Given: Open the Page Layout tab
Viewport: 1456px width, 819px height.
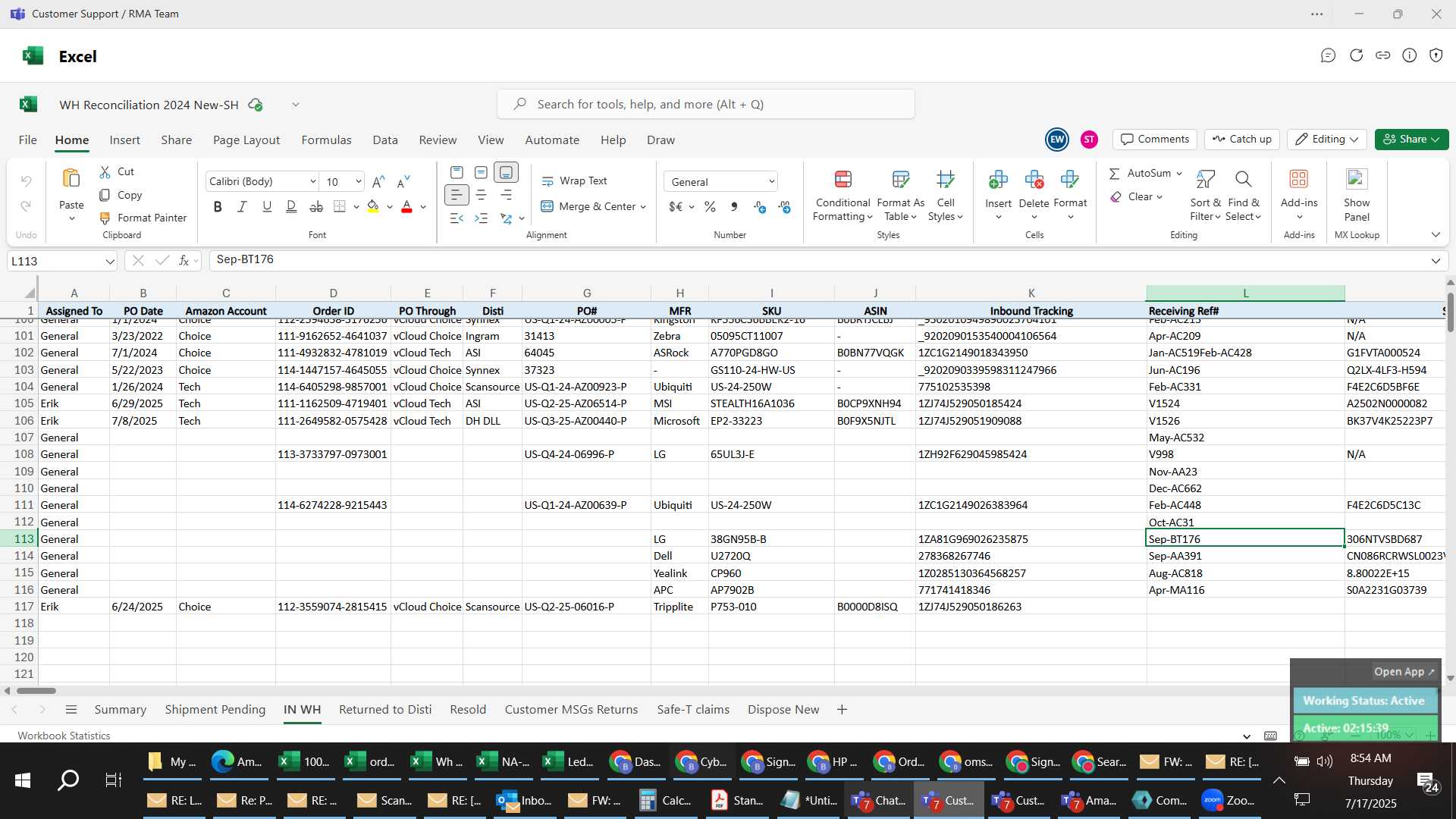Looking at the screenshot, I should pos(246,140).
